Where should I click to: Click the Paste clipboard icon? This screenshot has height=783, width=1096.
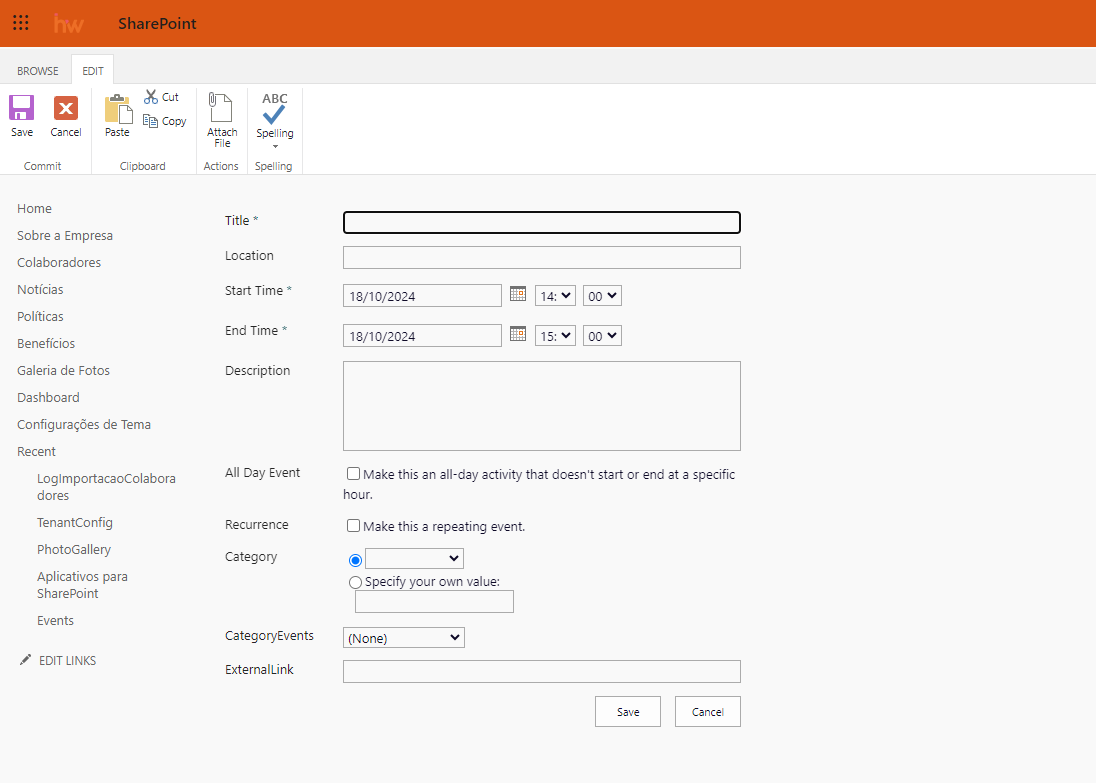[x=118, y=109]
